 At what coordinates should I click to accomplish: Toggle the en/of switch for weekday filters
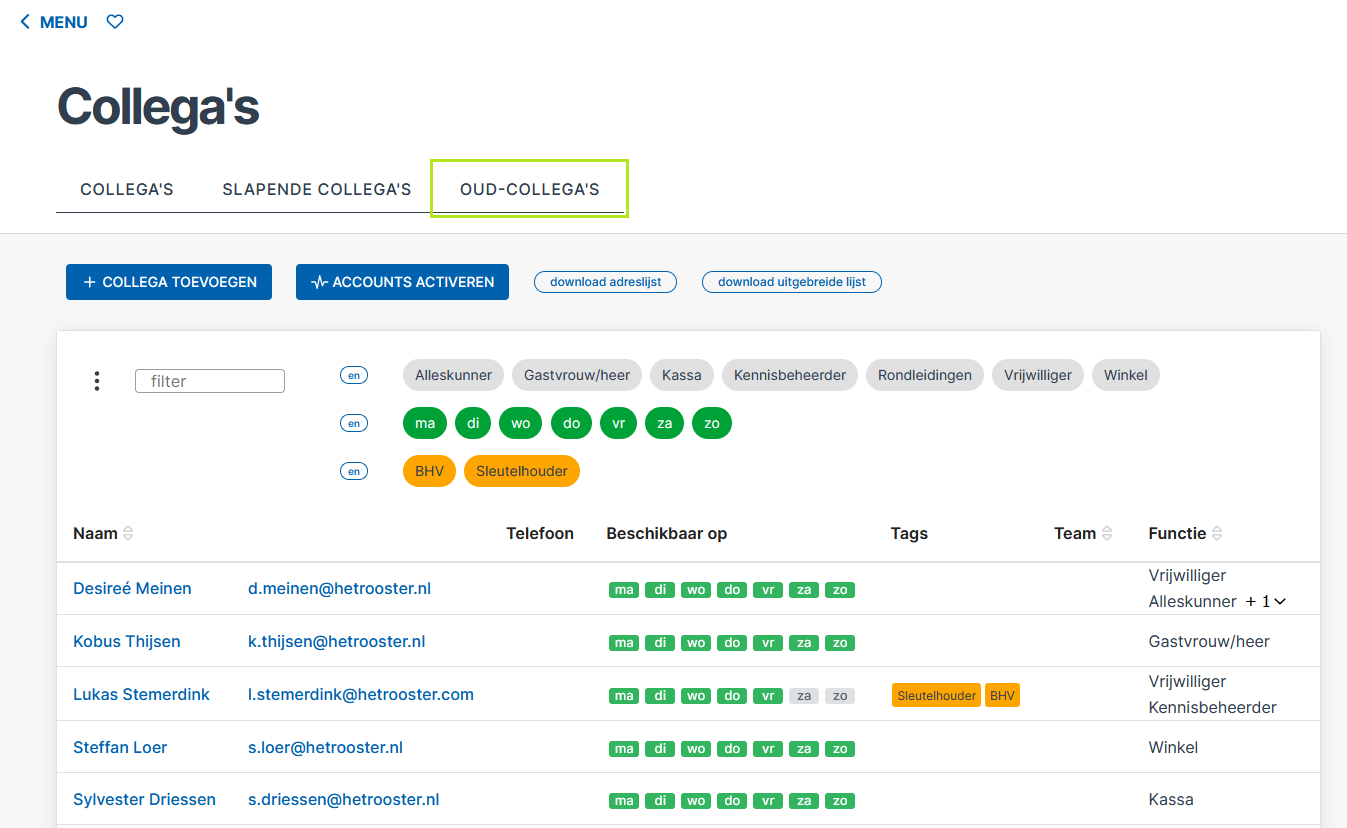pyautogui.click(x=354, y=423)
